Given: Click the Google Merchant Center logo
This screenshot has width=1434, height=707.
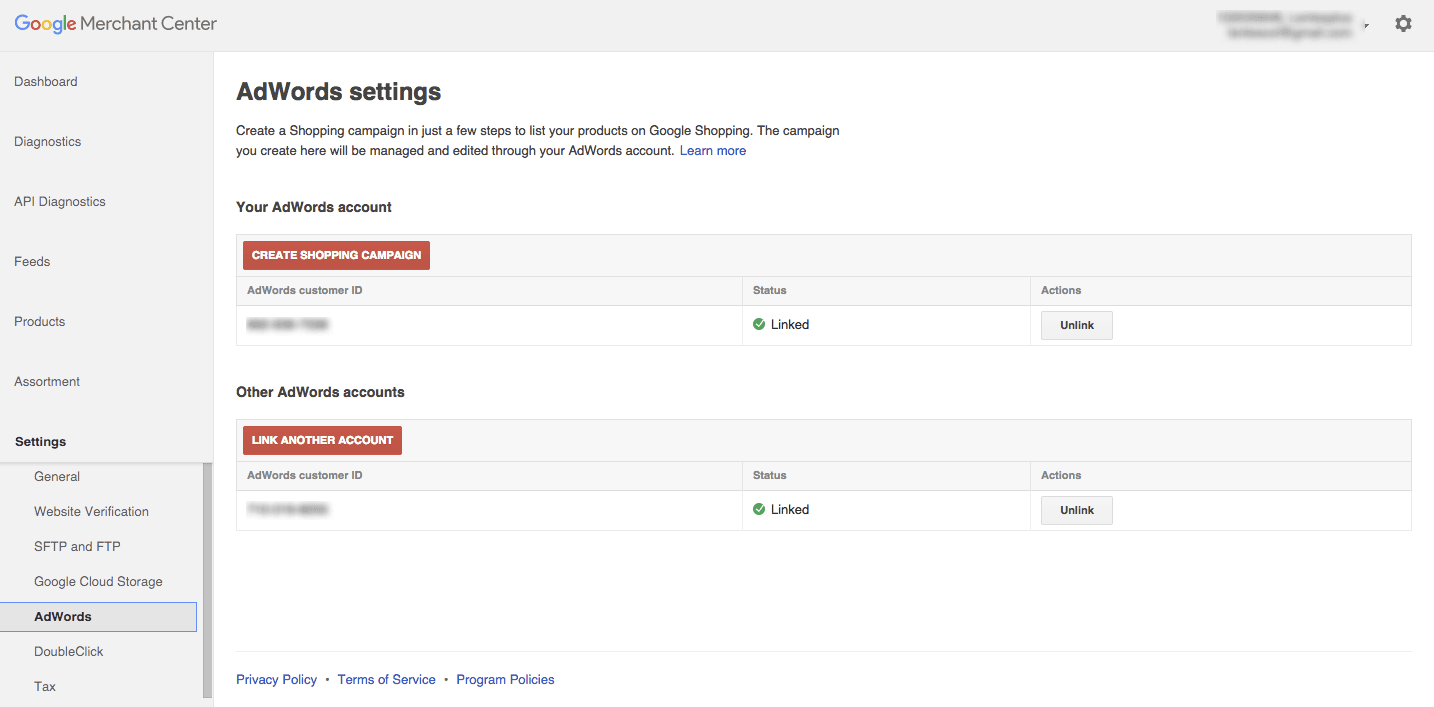Looking at the screenshot, I should [x=115, y=24].
